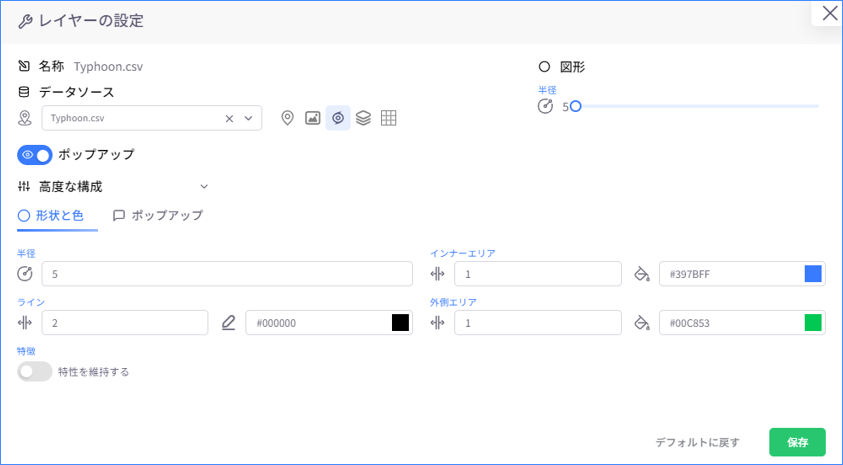Collapse the 高度な構成 section chevron
This screenshot has width=843, height=465.
[204, 187]
